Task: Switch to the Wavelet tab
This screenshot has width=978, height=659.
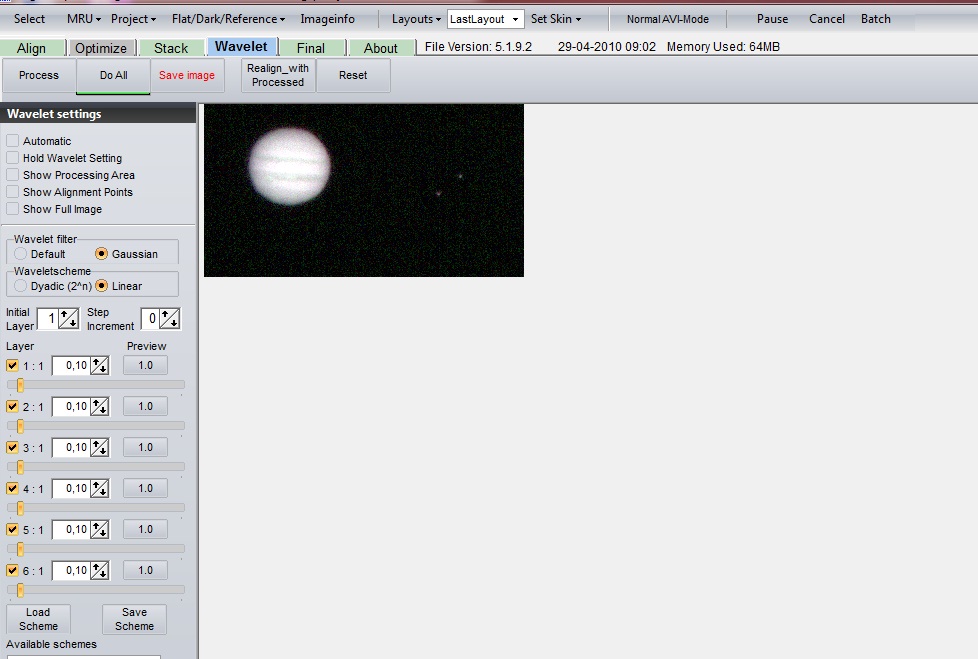Action: coord(241,47)
